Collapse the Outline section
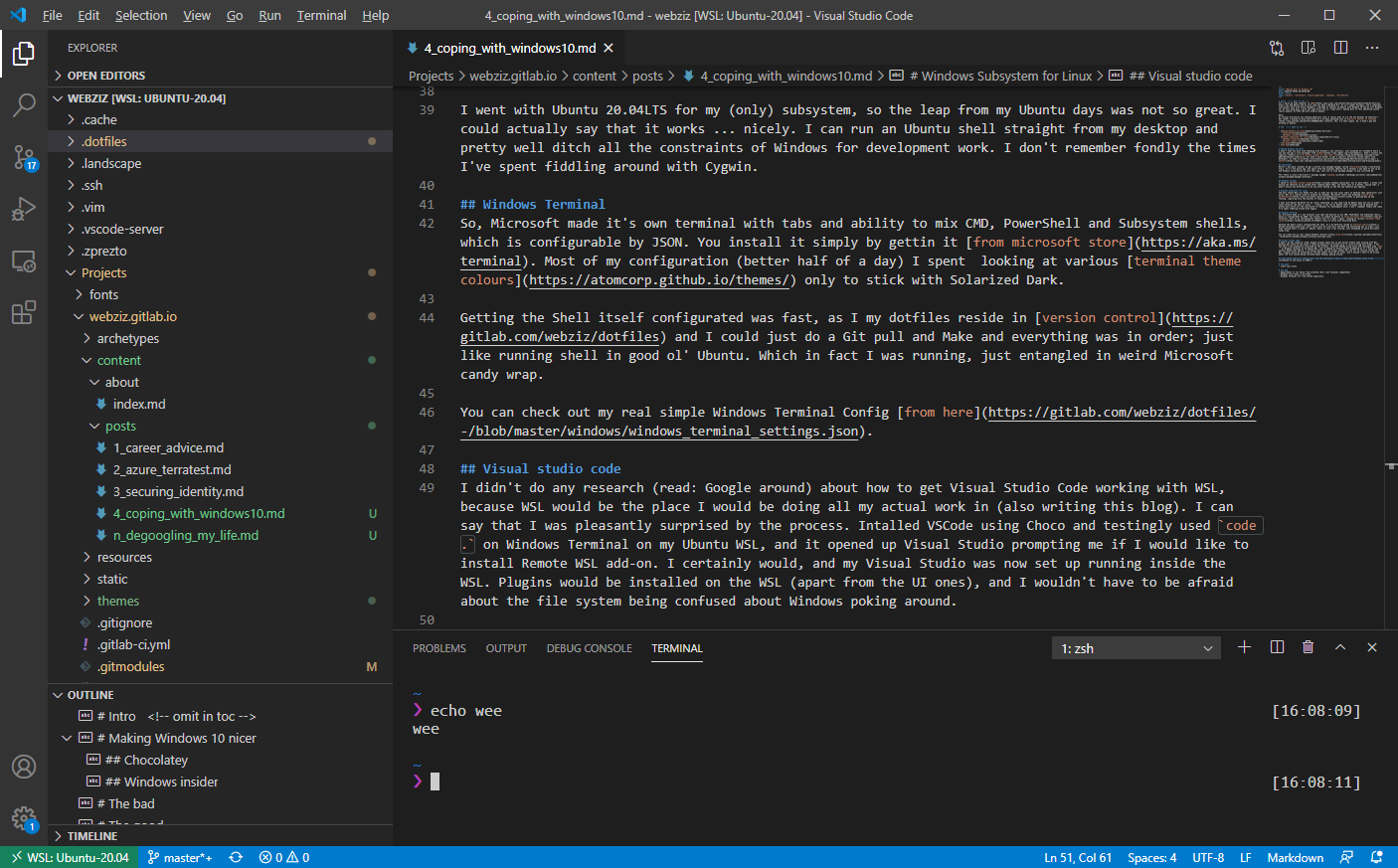Viewport: 1398px width, 868px height. coord(220,695)
